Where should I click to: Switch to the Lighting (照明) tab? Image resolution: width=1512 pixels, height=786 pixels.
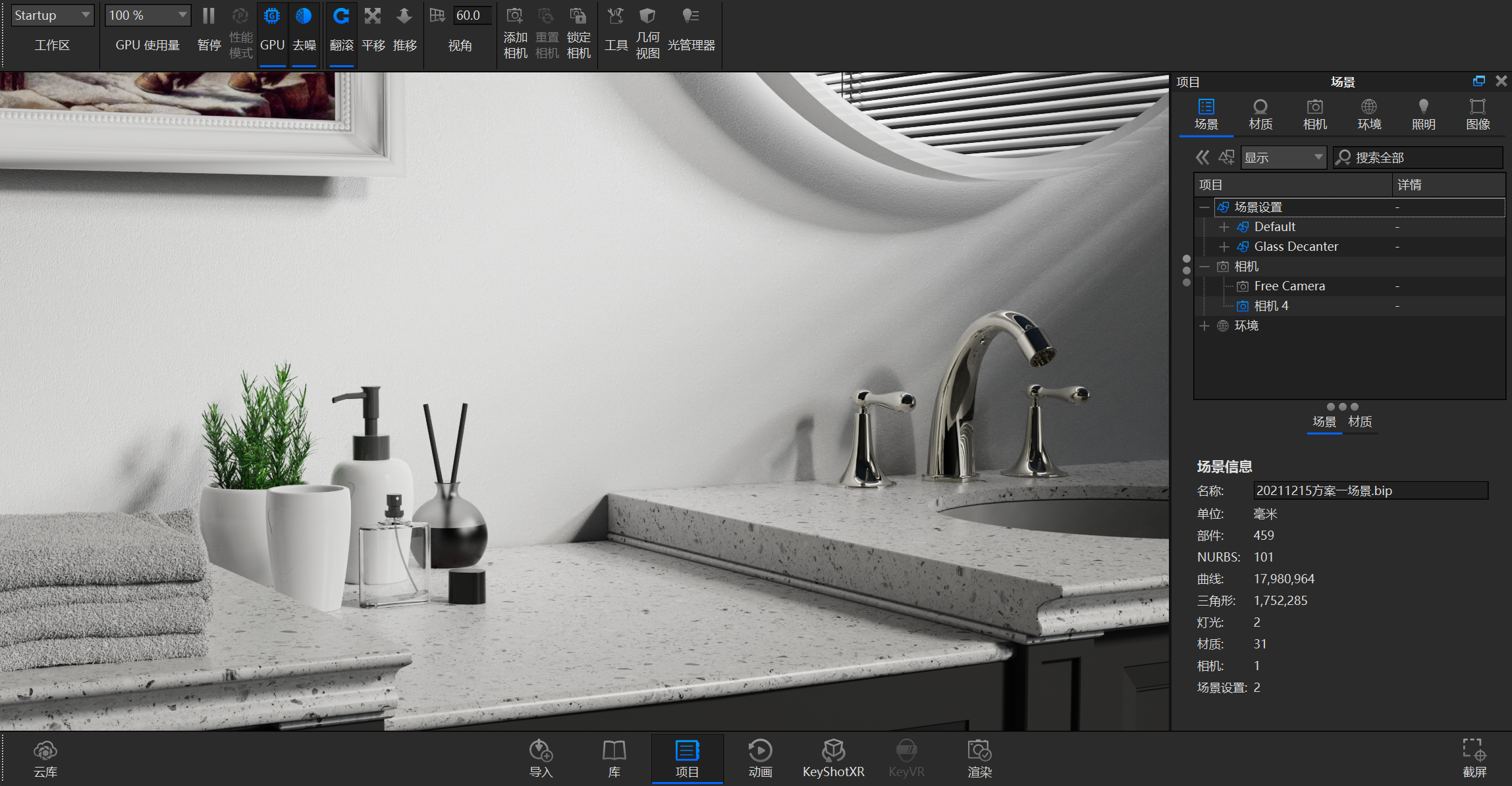1423,115
